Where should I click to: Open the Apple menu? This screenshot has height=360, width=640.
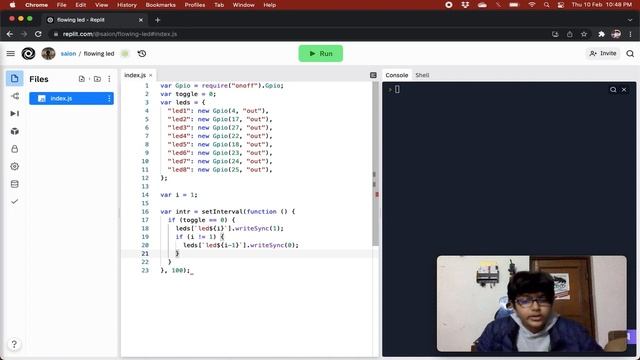pyautogui.click(x=12, y=5)
